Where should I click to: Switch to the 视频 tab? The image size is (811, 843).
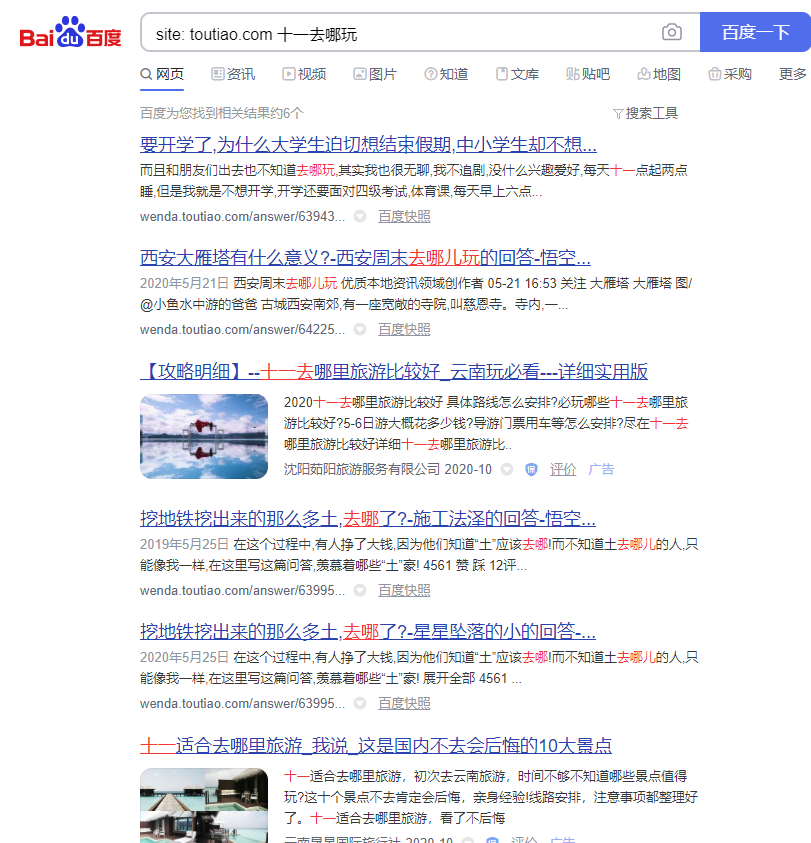point(304,74)
